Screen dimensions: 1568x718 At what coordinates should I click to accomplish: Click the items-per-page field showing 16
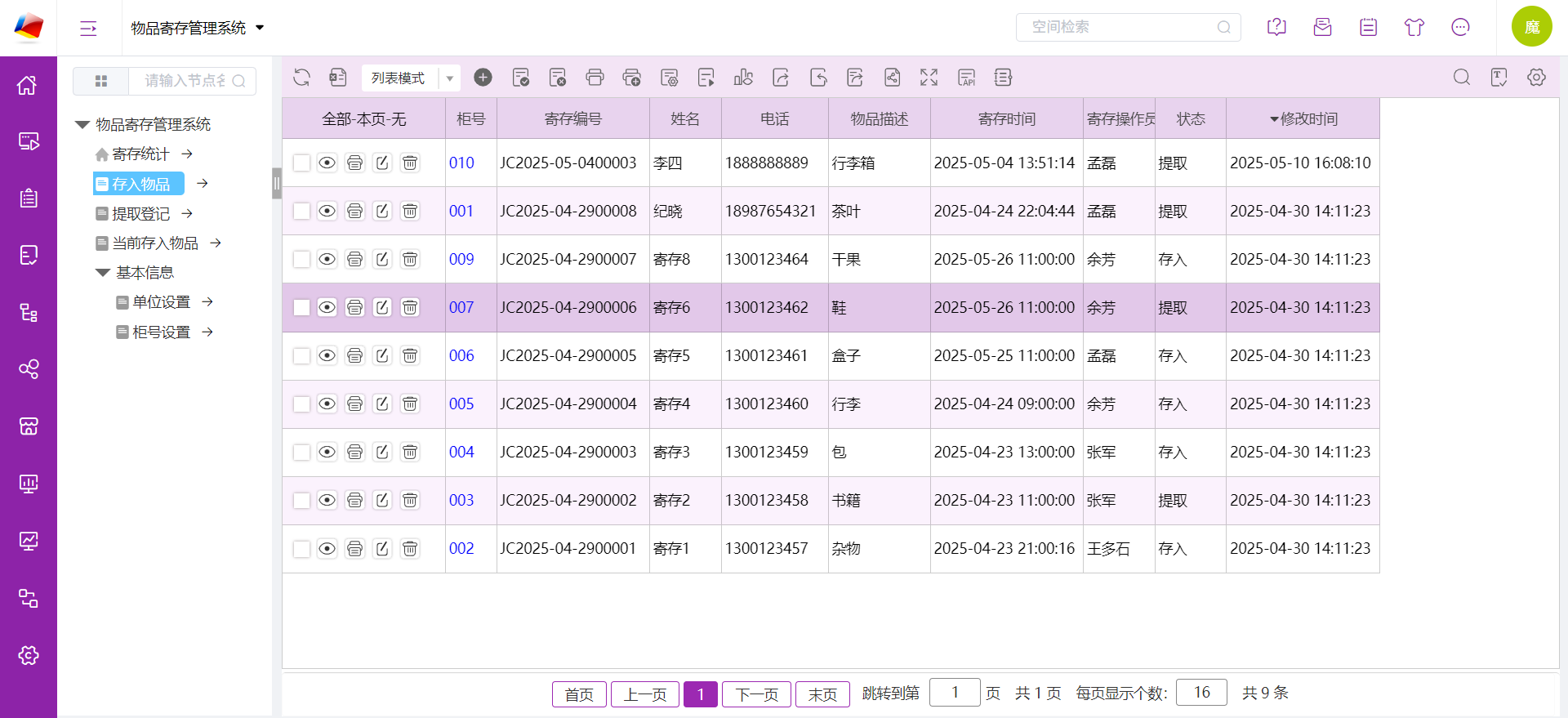click(x=1202, y=693)
